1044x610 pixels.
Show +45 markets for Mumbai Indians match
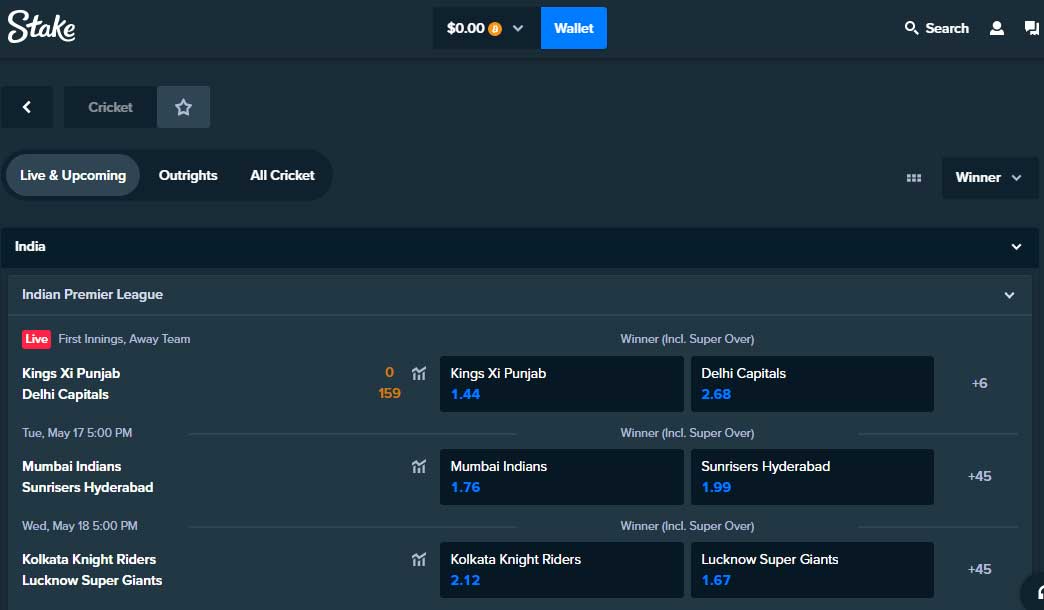click(x=979, y=476)
